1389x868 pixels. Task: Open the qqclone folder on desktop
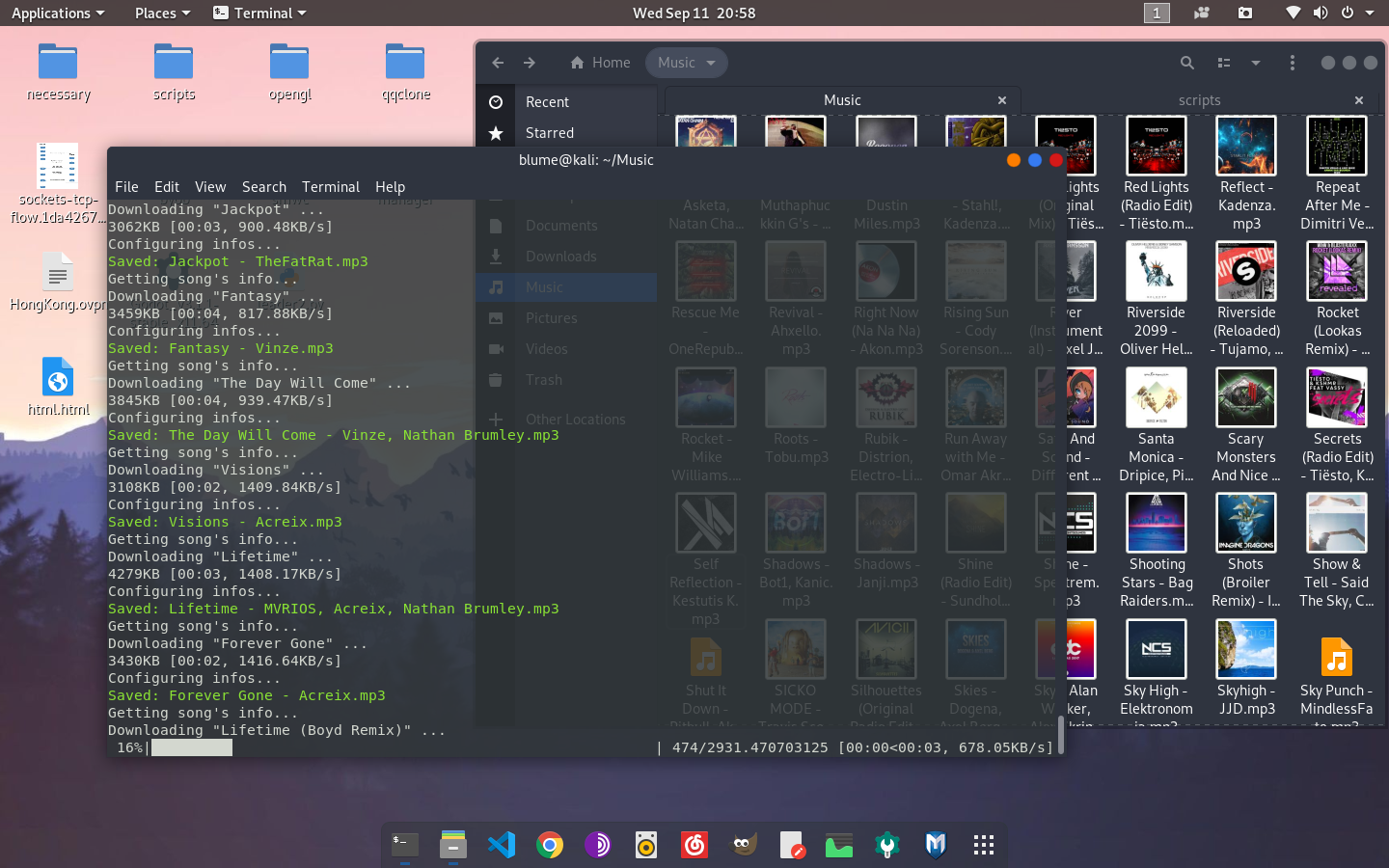point(405,72)
